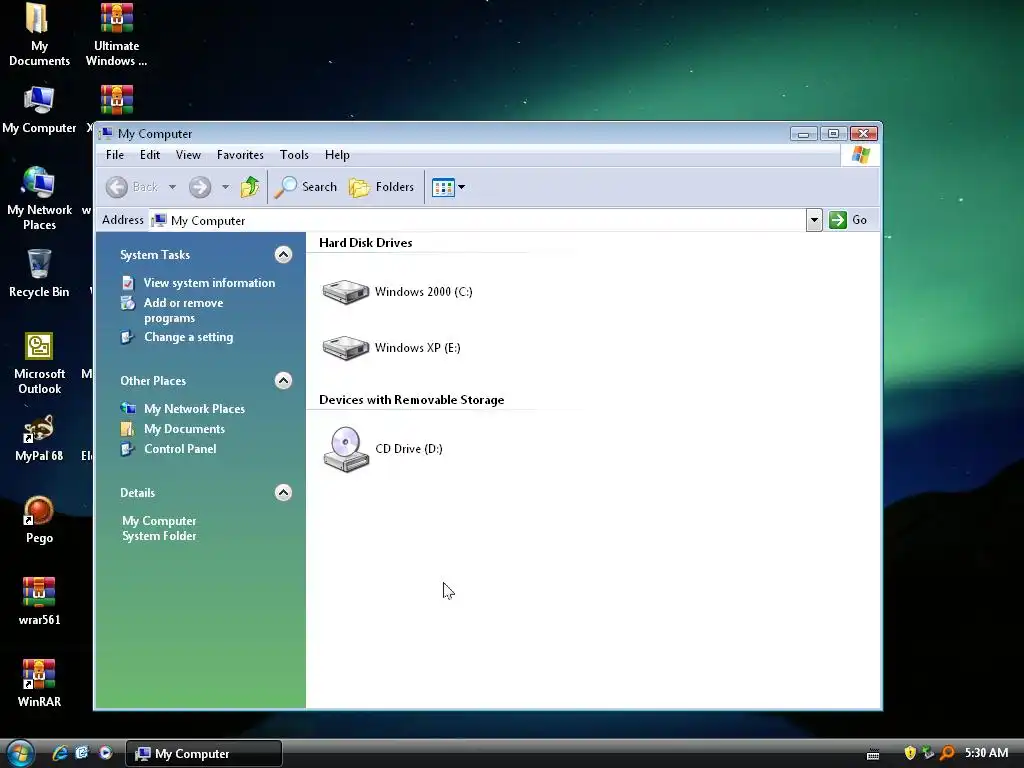
Task: Minimize the My Computer window
Action: pyautogui.click(x=803, y=134)
